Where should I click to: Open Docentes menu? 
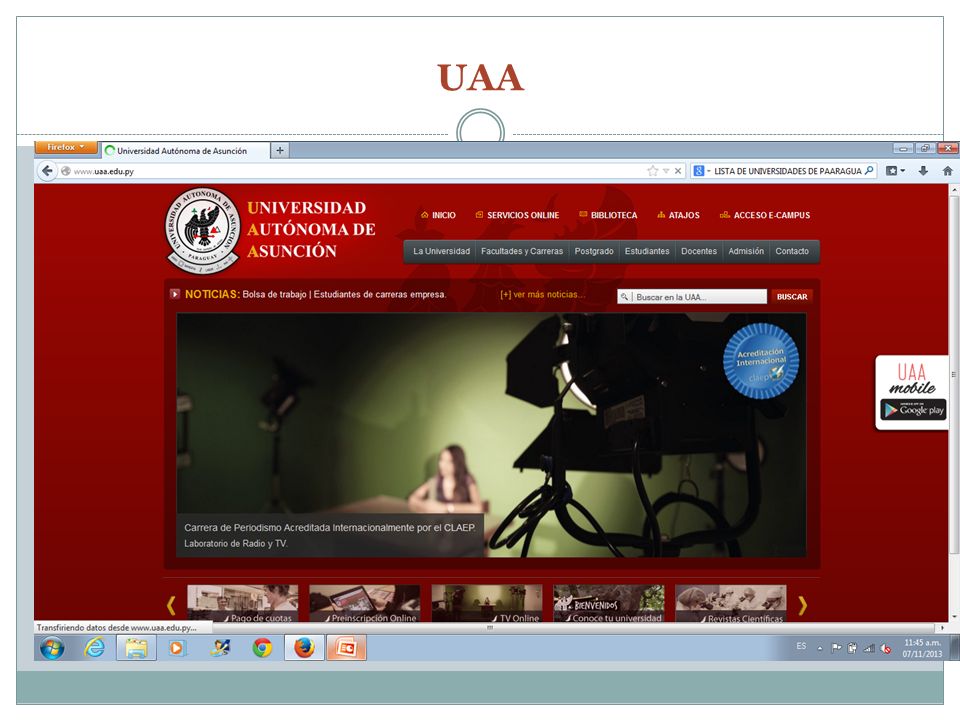click(x=699, y=251)
